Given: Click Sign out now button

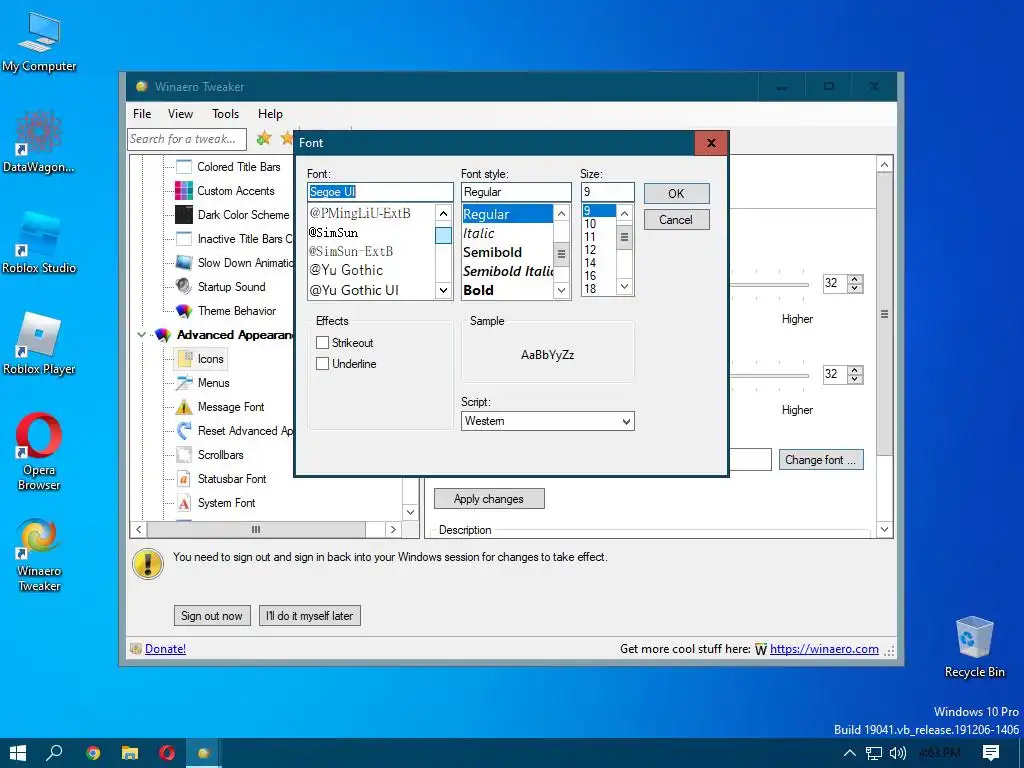Looking at the screenshot, I should click(x=212, y=616).
